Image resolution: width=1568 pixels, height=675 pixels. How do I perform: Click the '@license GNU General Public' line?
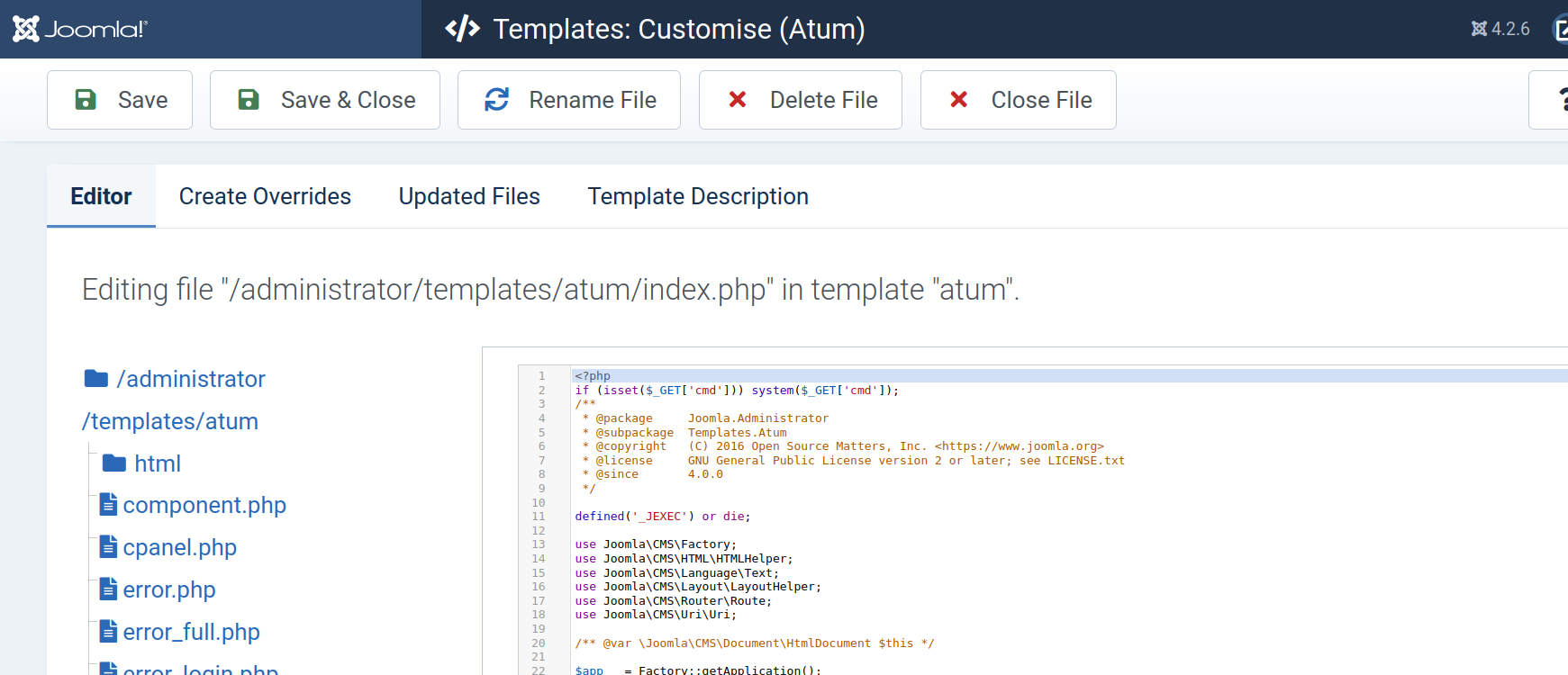tap(854, 461)
